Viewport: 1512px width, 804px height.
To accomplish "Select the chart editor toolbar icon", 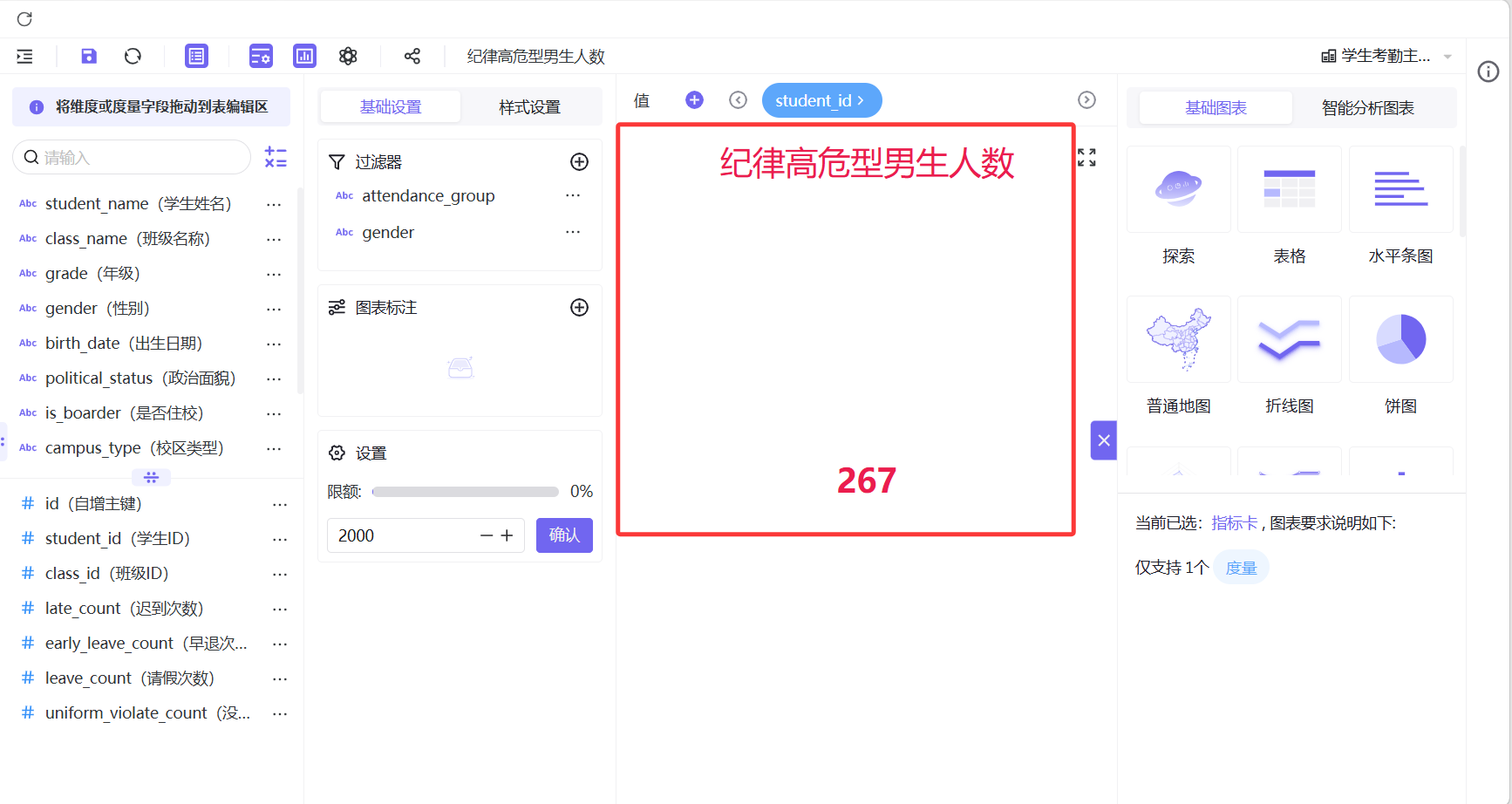I will coord(304,57).
